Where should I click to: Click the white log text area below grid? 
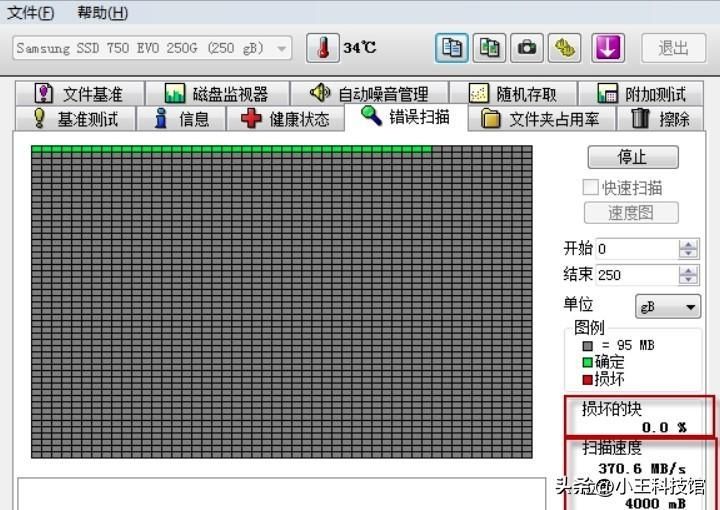click(281, 494)
